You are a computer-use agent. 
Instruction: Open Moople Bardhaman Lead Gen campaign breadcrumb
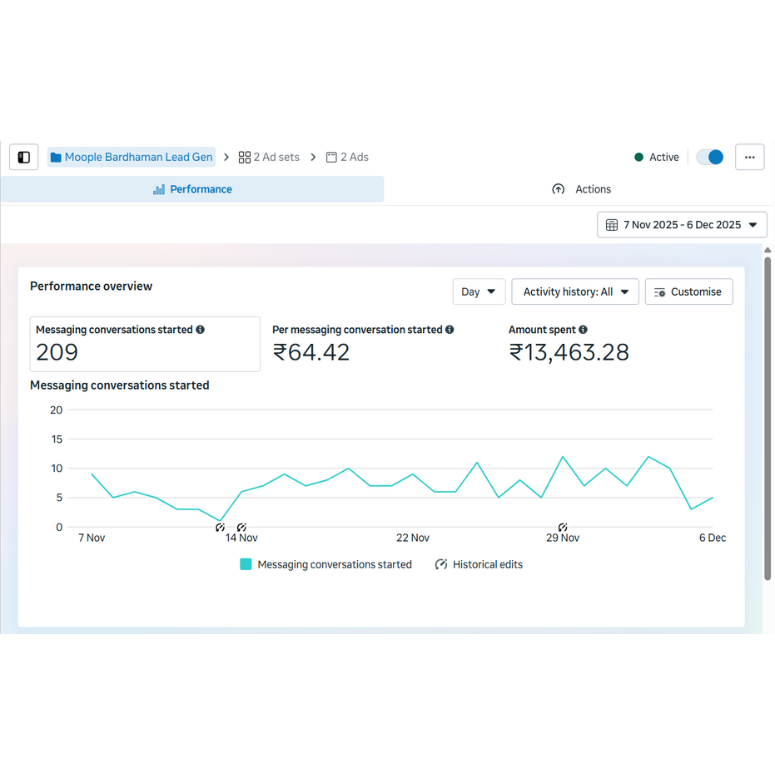click(131, 157)
